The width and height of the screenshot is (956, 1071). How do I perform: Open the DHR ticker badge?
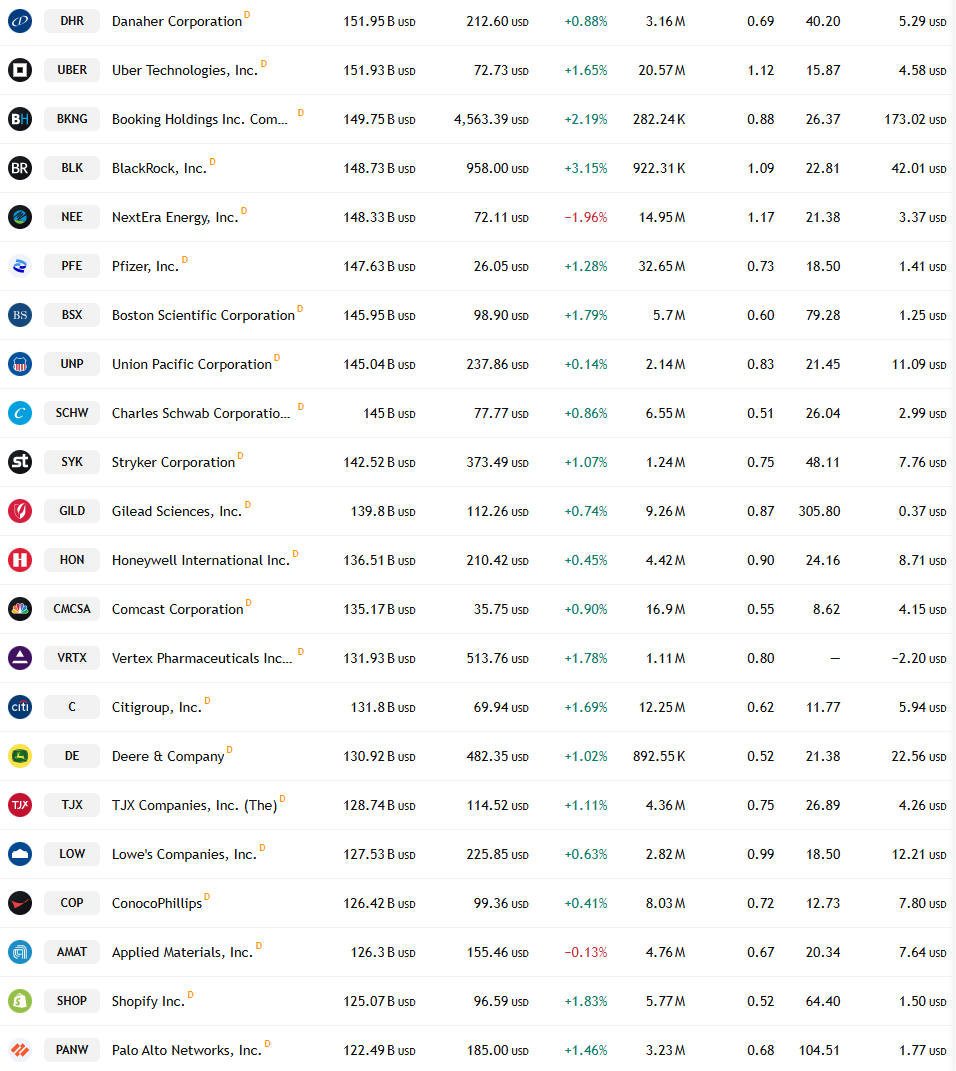coord(72,21)
